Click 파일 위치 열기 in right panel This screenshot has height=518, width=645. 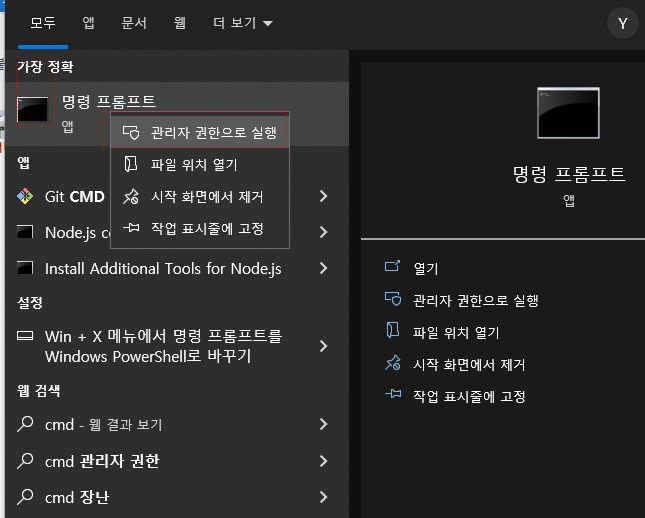456,332
